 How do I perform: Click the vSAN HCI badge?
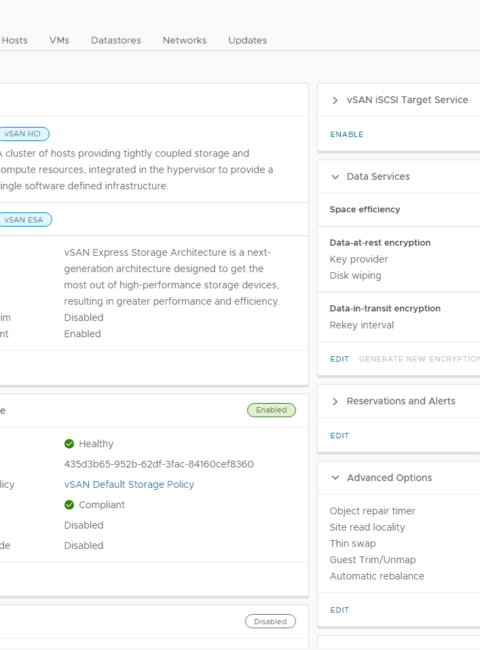coord(23,134)
